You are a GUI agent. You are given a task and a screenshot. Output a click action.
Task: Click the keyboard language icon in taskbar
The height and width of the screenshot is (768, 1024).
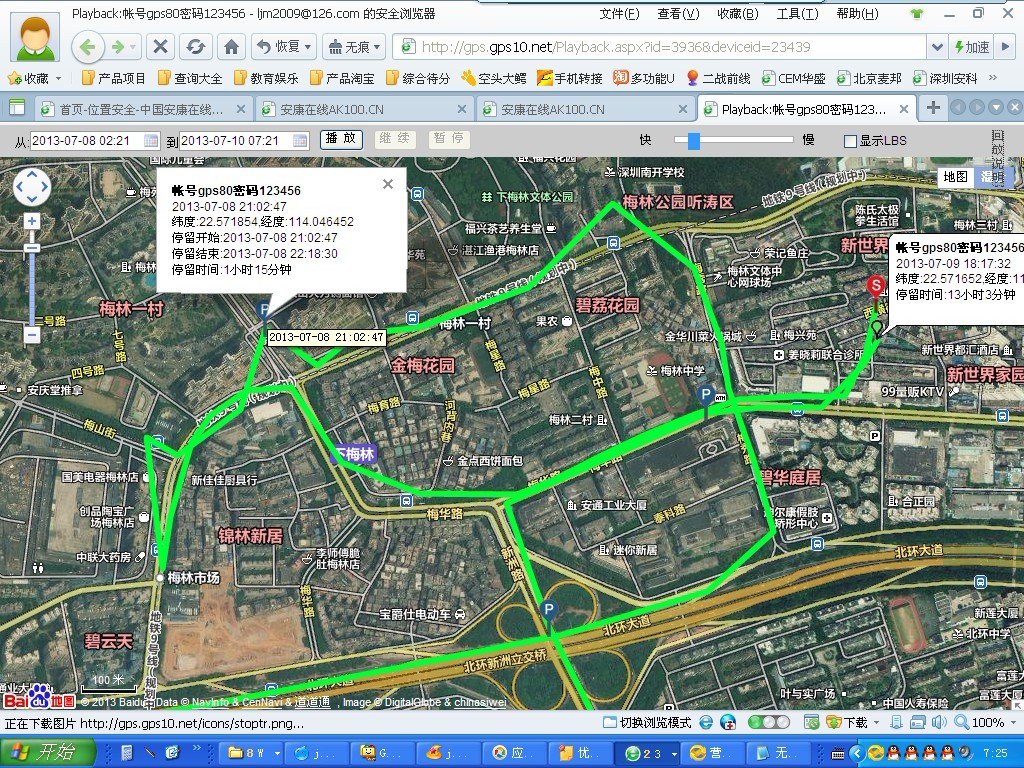[x=837, y=753]
